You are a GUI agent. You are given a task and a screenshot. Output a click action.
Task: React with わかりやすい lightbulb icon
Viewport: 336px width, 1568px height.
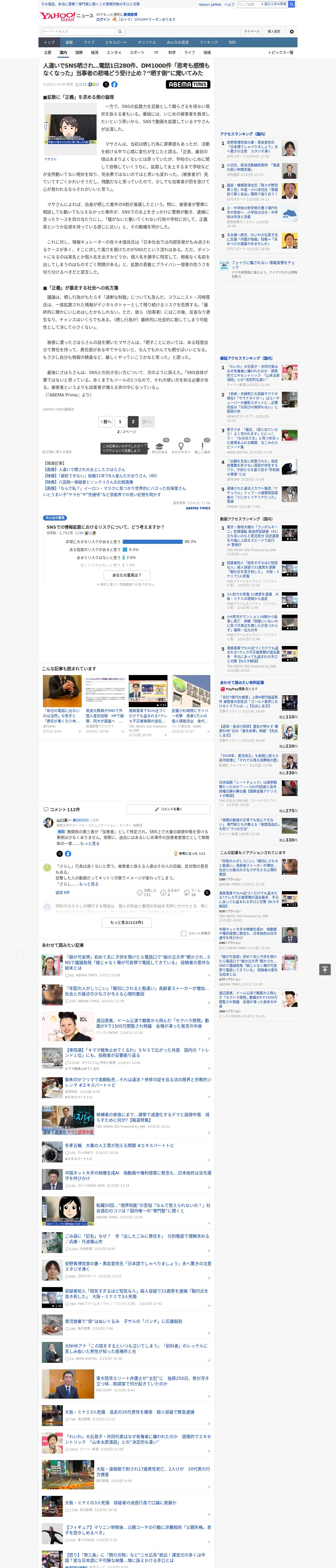(181, 446)
